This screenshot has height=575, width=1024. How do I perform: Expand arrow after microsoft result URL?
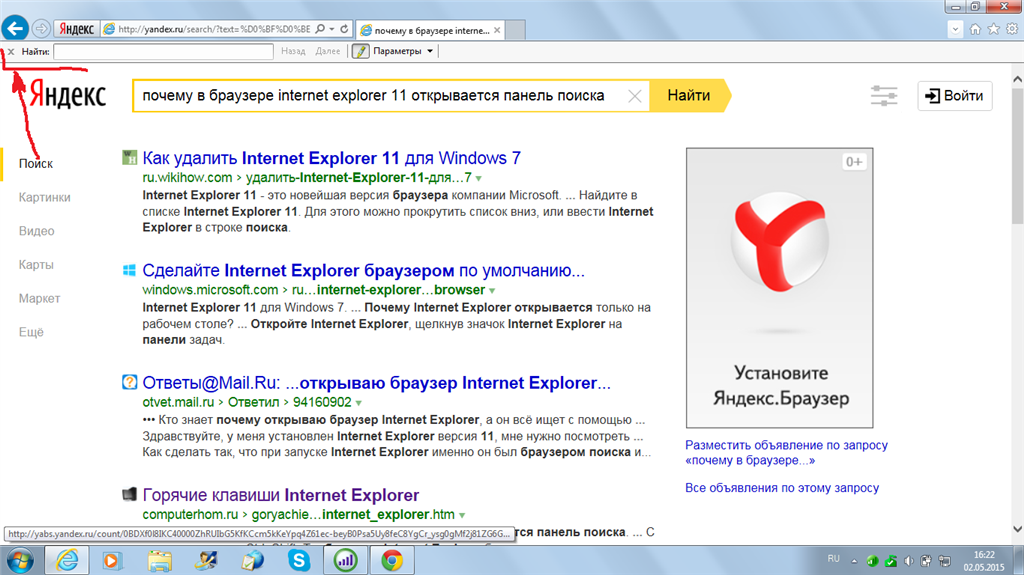492,291
